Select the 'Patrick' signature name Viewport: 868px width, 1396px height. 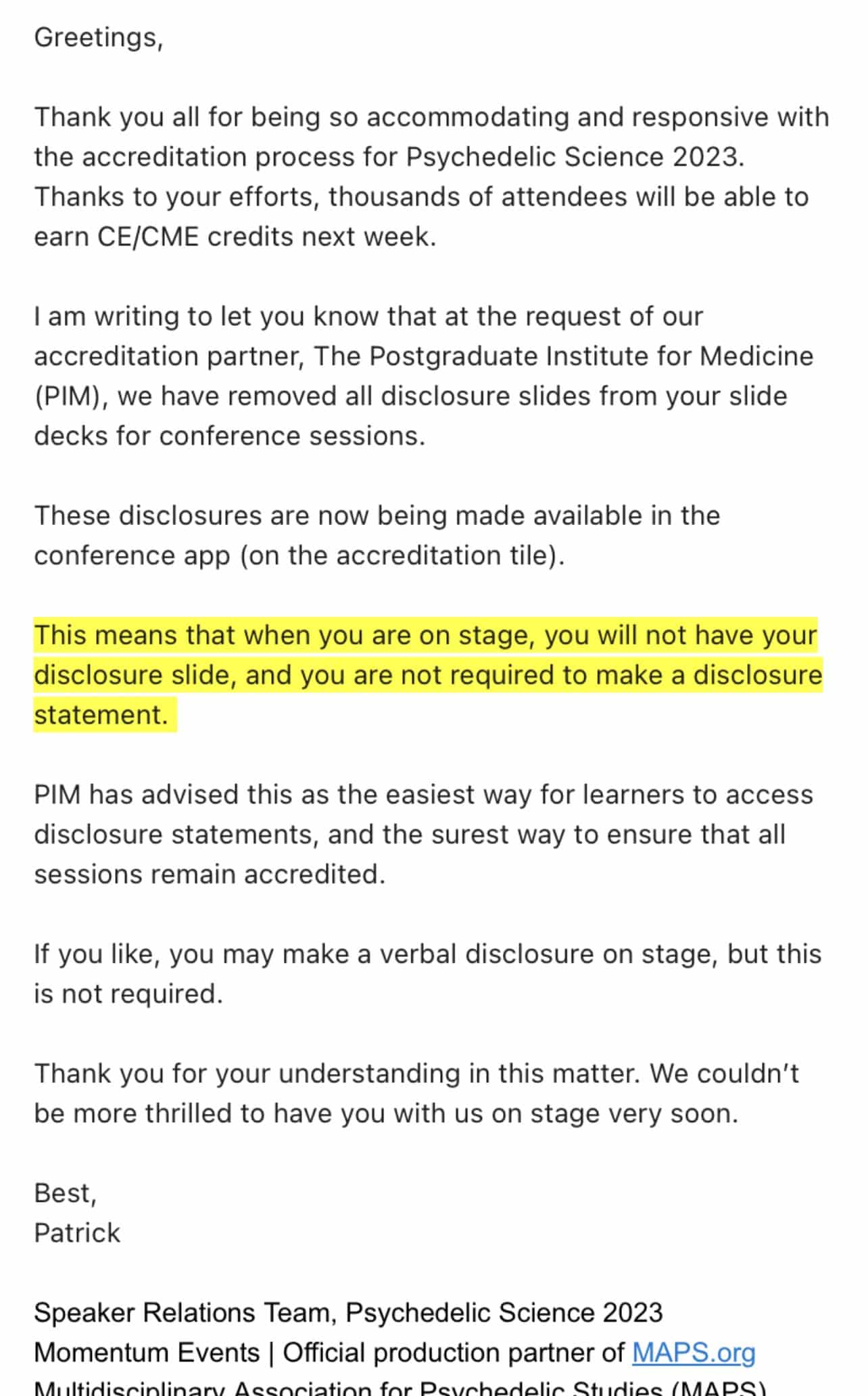click(77, 1233)
